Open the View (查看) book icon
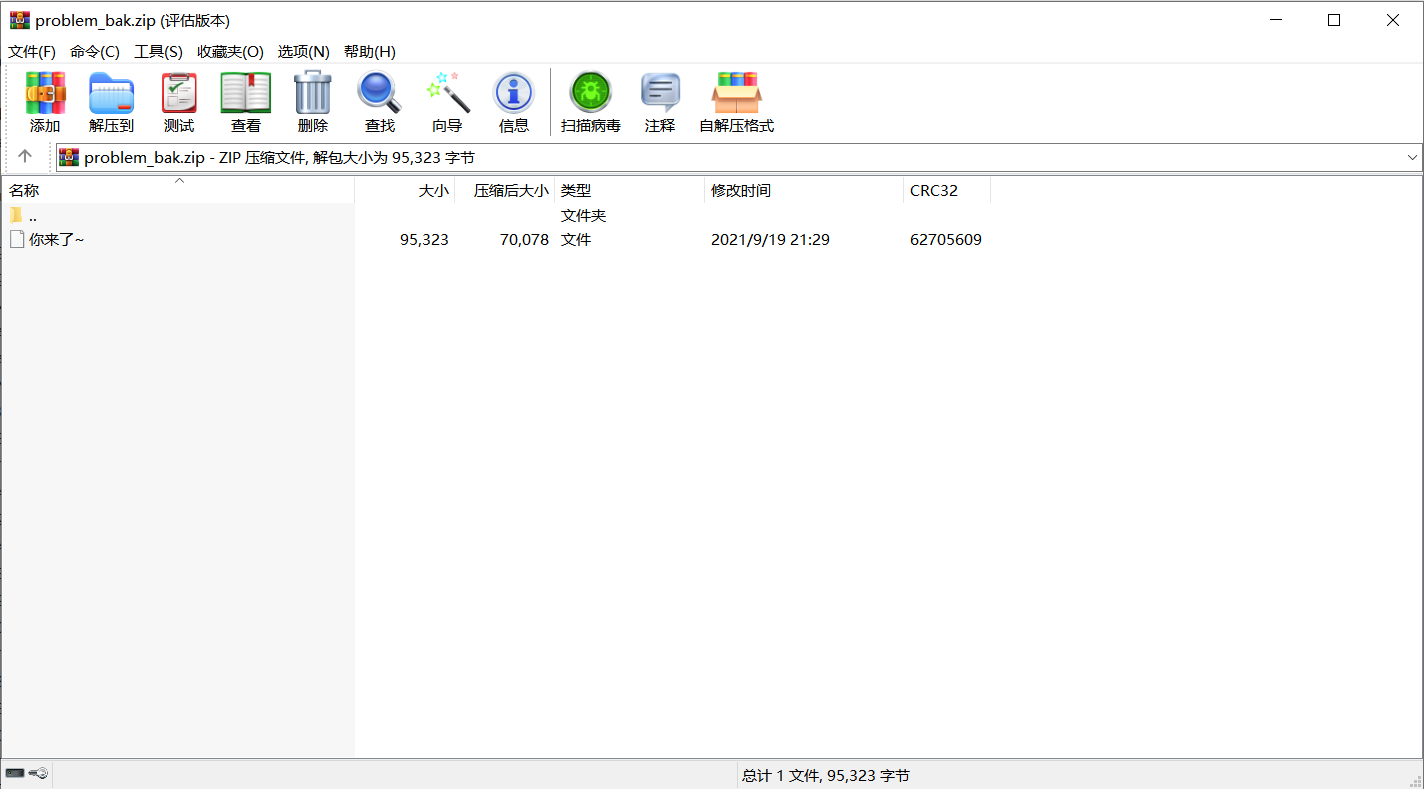Screen dimensions: 1424x789 click(x=246, y=102)
